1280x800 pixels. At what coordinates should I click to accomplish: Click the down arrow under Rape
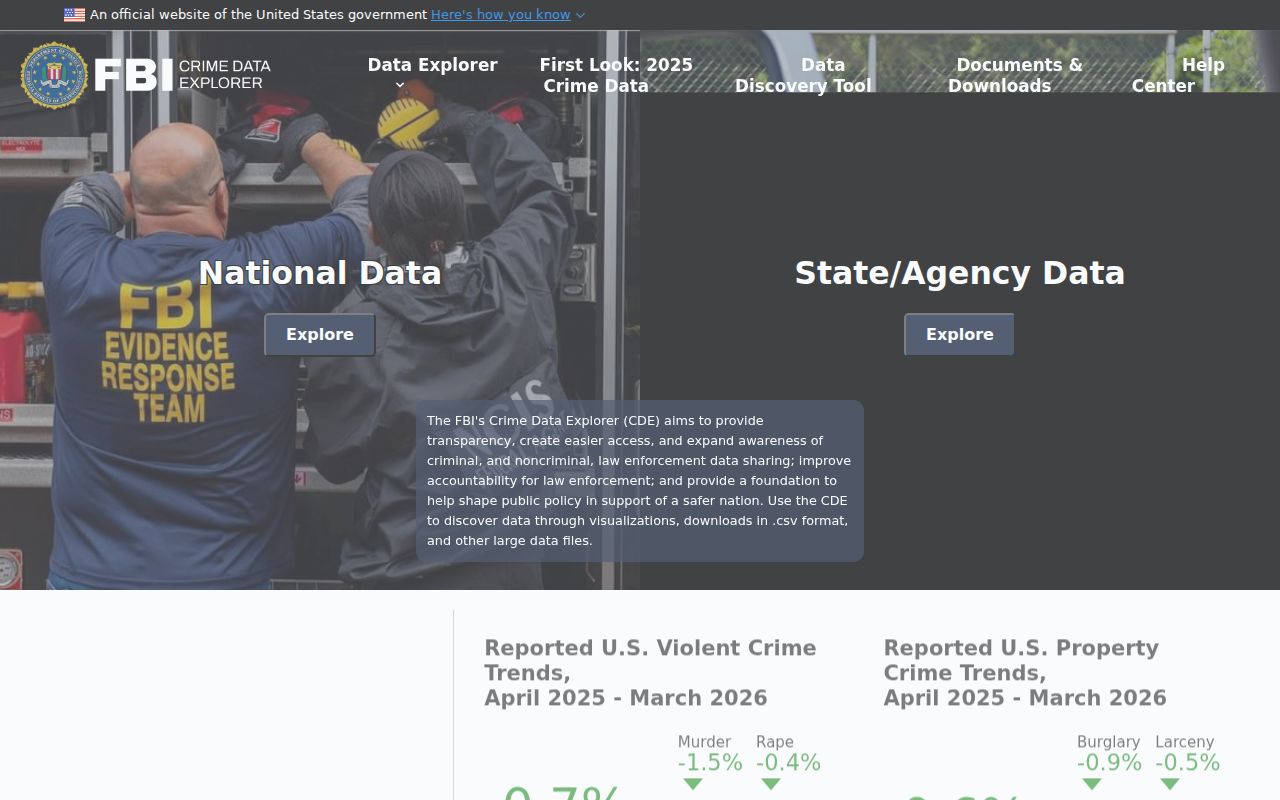(771, 784)
